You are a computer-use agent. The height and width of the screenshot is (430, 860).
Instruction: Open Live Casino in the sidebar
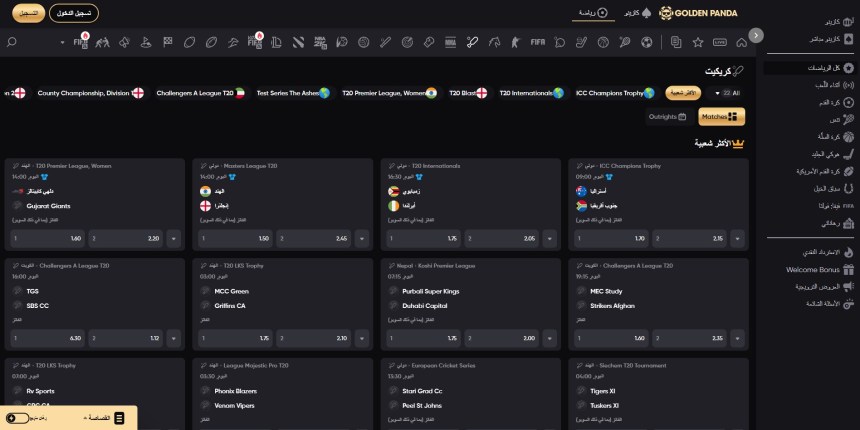point(832,39)
